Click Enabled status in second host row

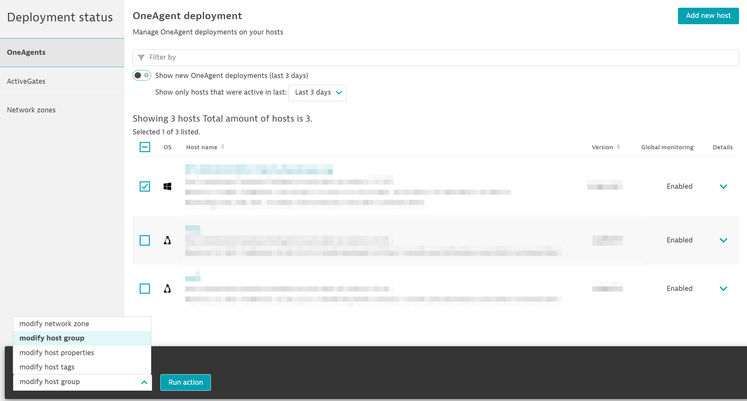pos(679,240)
